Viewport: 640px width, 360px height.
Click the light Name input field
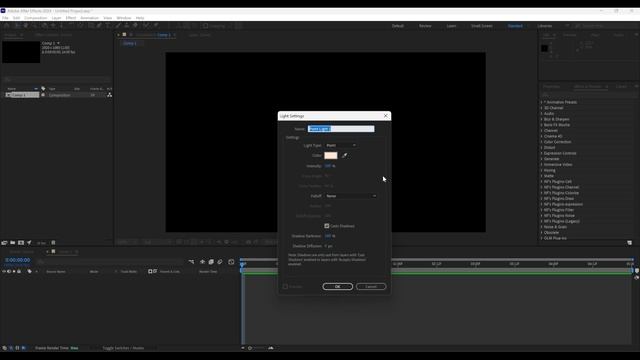tap(341, 129)
